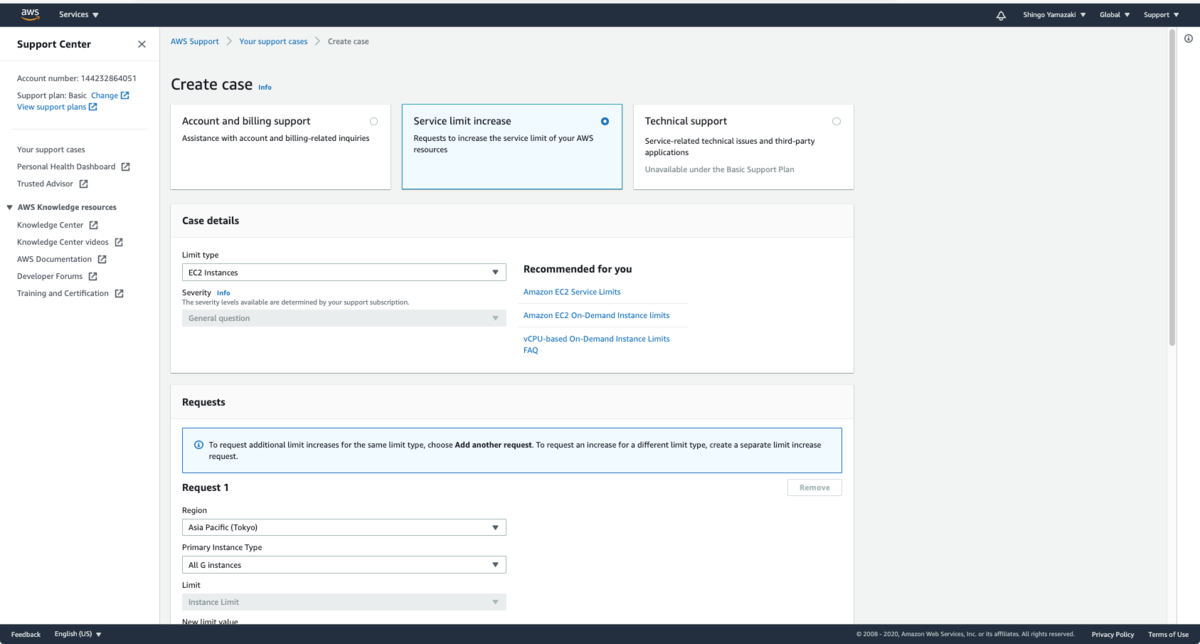
Task: Go to AWS Support breadcrumb
Action: [x=197, y=41]
